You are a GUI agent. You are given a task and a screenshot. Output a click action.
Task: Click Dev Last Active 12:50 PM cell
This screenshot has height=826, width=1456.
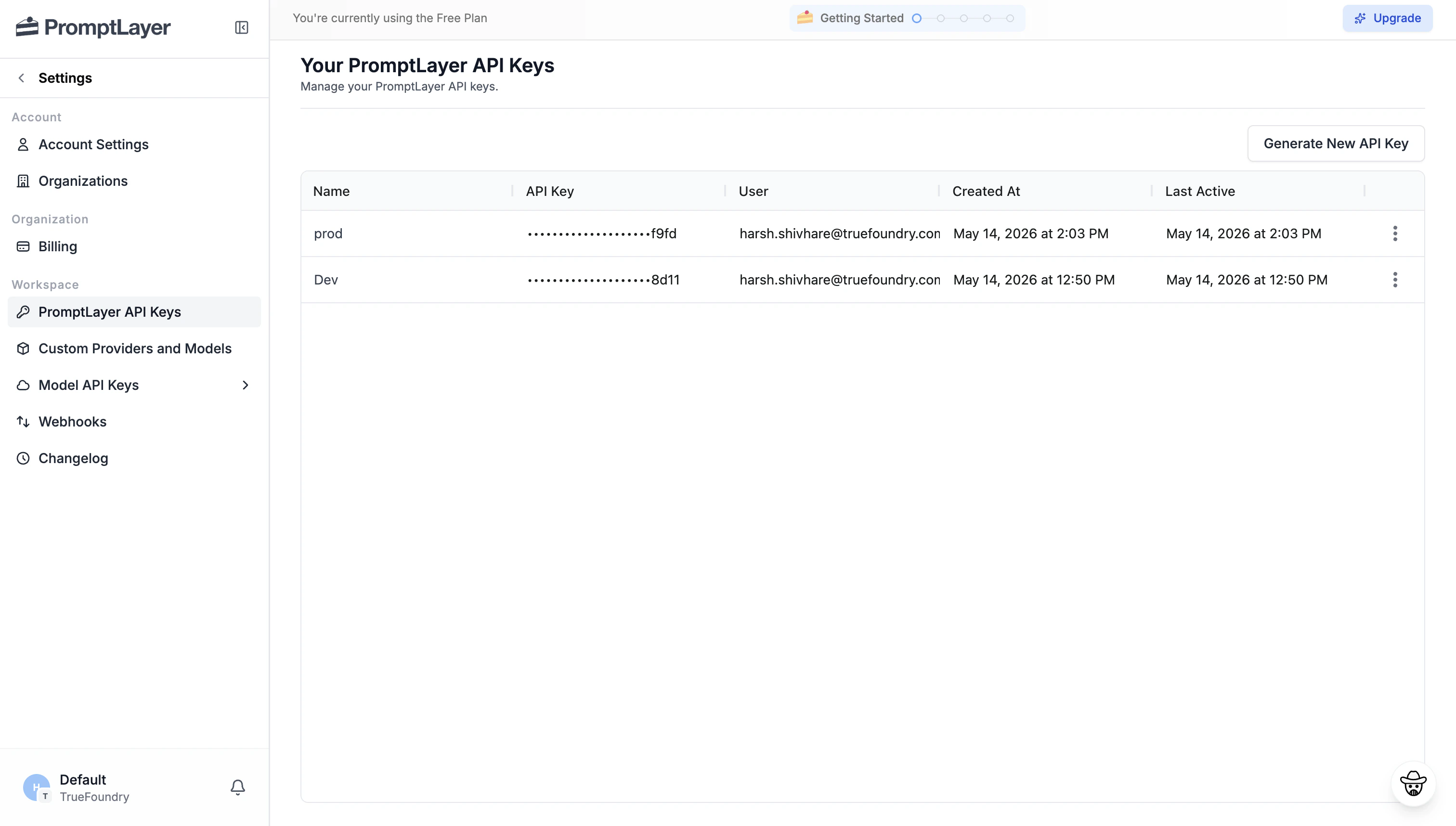pos(1247,280)
